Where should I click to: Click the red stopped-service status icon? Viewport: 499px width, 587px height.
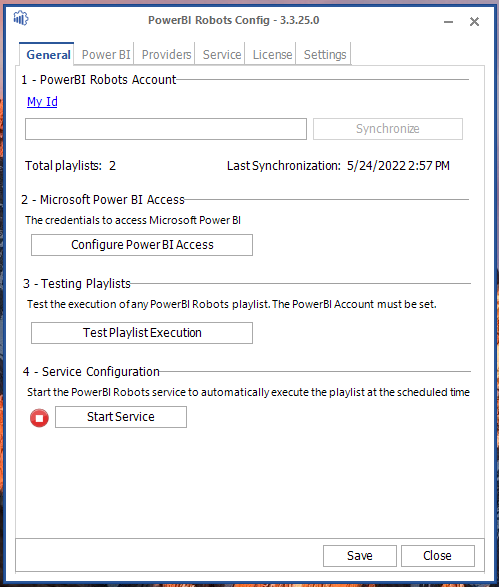[39, 417]
